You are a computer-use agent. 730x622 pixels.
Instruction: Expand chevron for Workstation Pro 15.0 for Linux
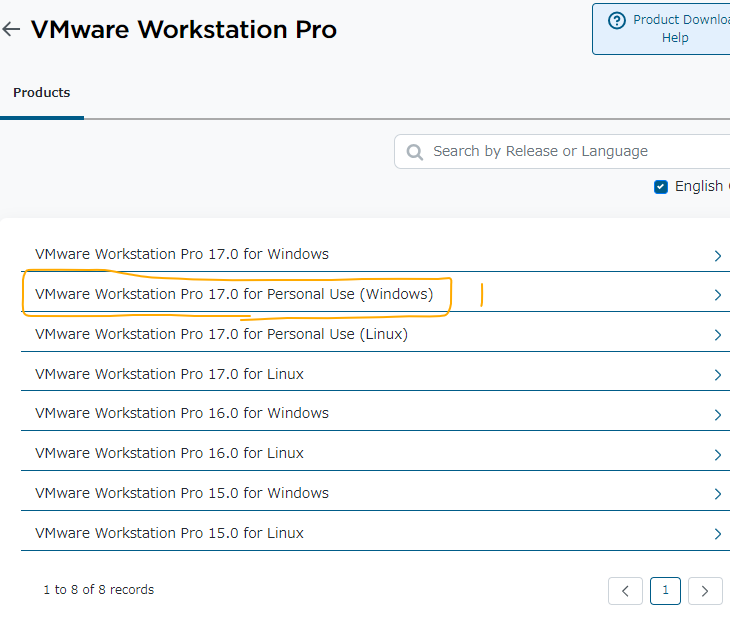click(x=717, y=534)
